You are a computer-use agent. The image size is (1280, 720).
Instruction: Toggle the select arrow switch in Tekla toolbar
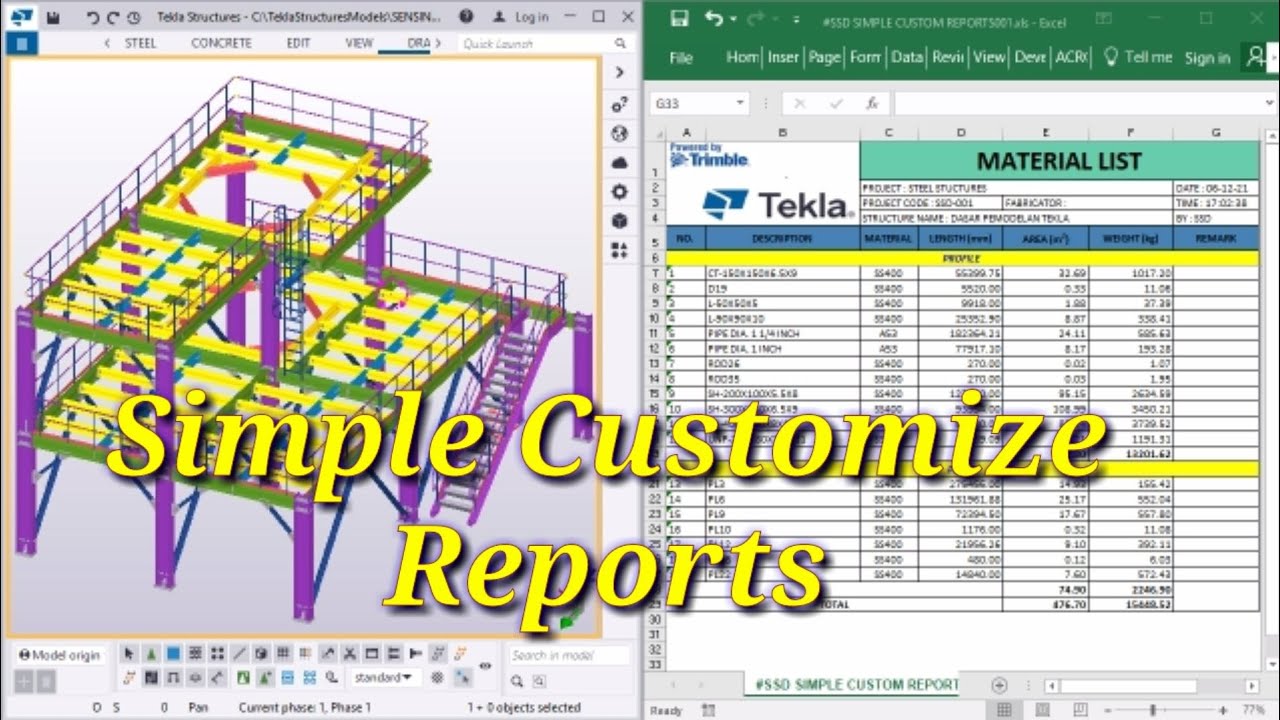[129, 654]
